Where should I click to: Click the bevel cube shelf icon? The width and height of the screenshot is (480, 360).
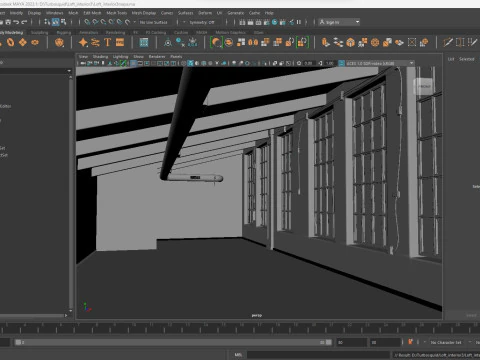tap(351, 42)
